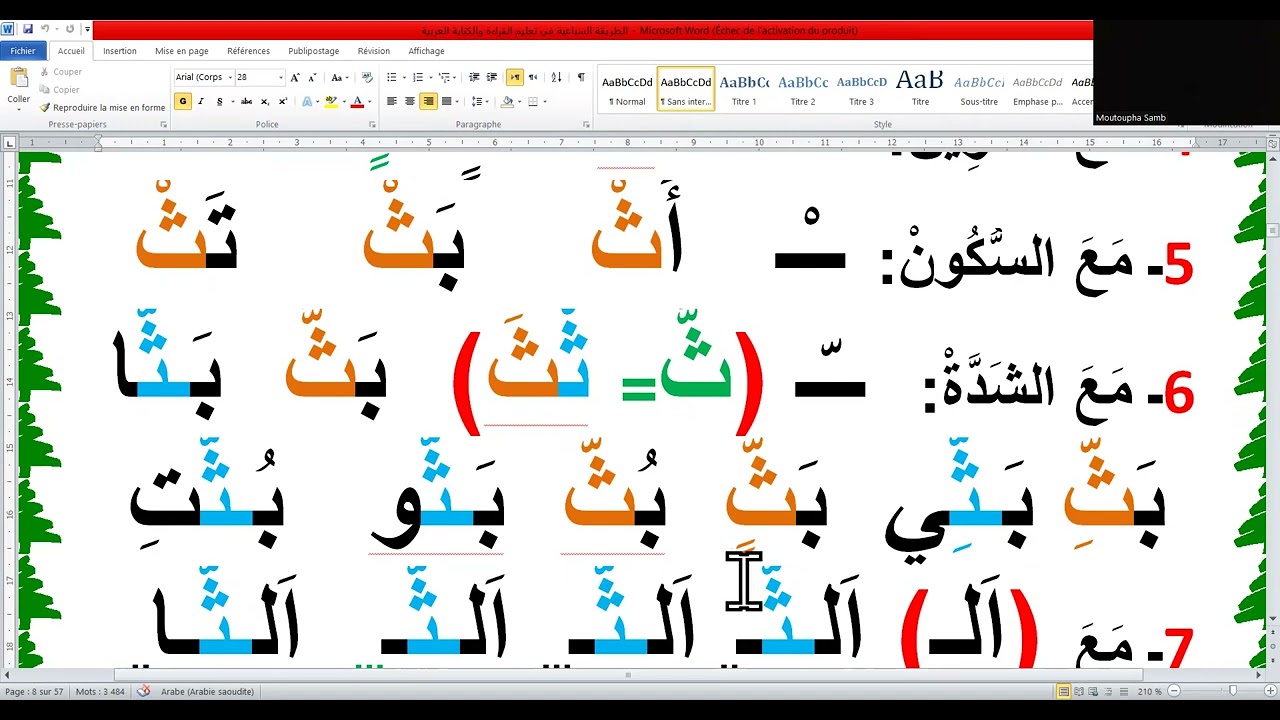This screenshot has width=1280, height=720.
Task: Toggle strikethrough abc formatting
Action: point(246,101)
